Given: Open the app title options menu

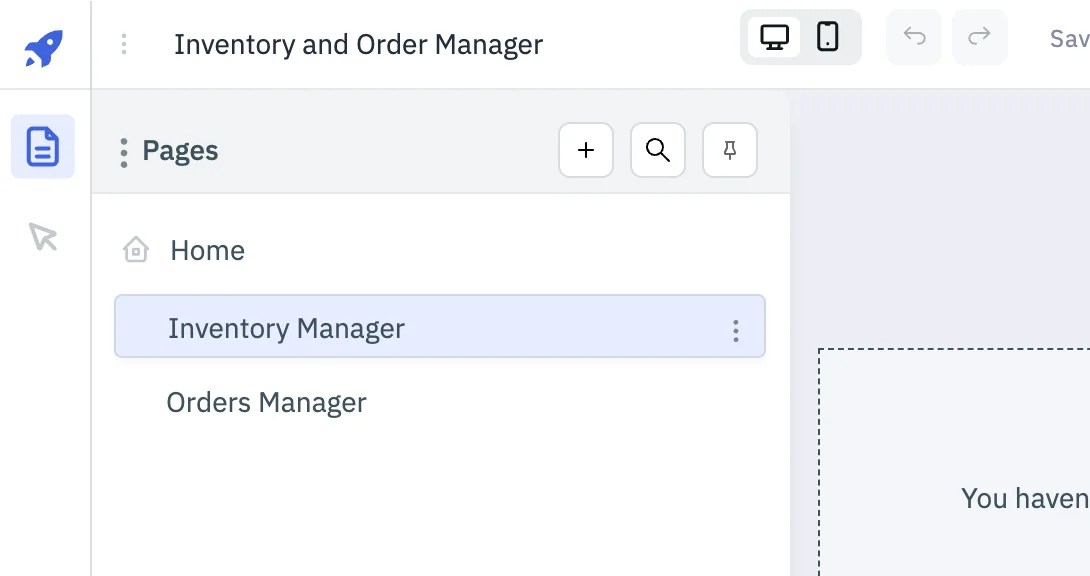Looking at the screenshot, I should click(x=123, y=44).
